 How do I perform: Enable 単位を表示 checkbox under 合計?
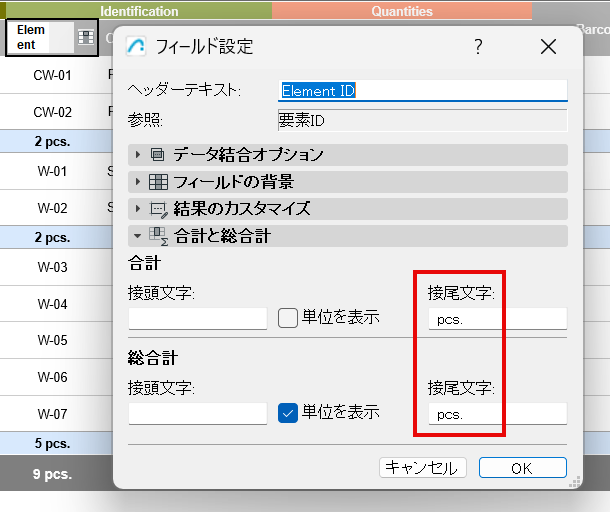288,318
